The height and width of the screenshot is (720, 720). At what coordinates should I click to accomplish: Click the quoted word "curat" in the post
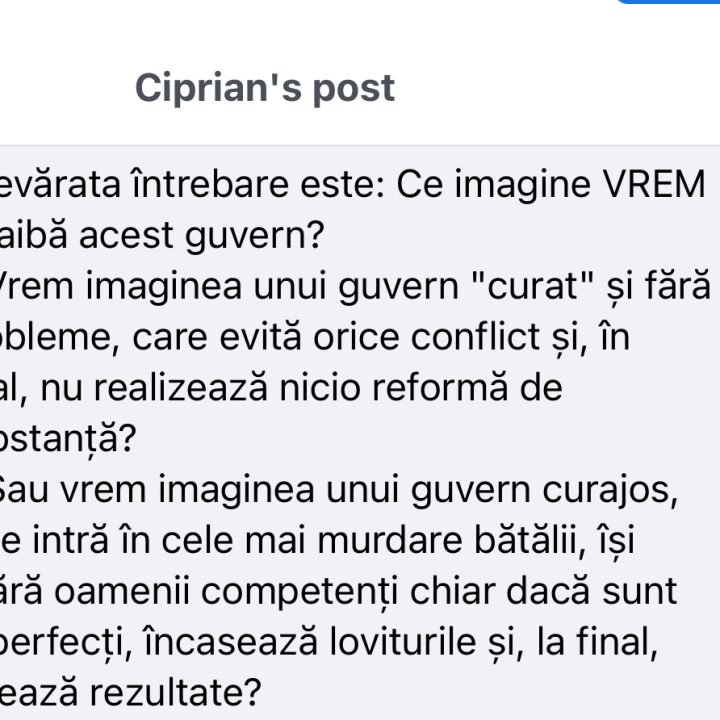pos(533,286)
